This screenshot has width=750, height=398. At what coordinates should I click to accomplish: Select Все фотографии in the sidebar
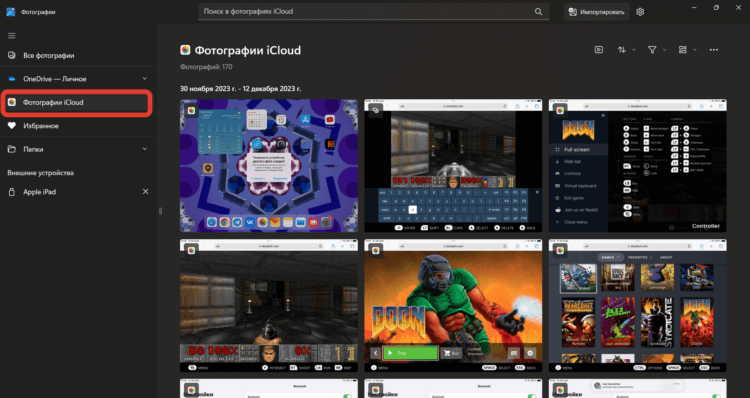click(77, 55)
